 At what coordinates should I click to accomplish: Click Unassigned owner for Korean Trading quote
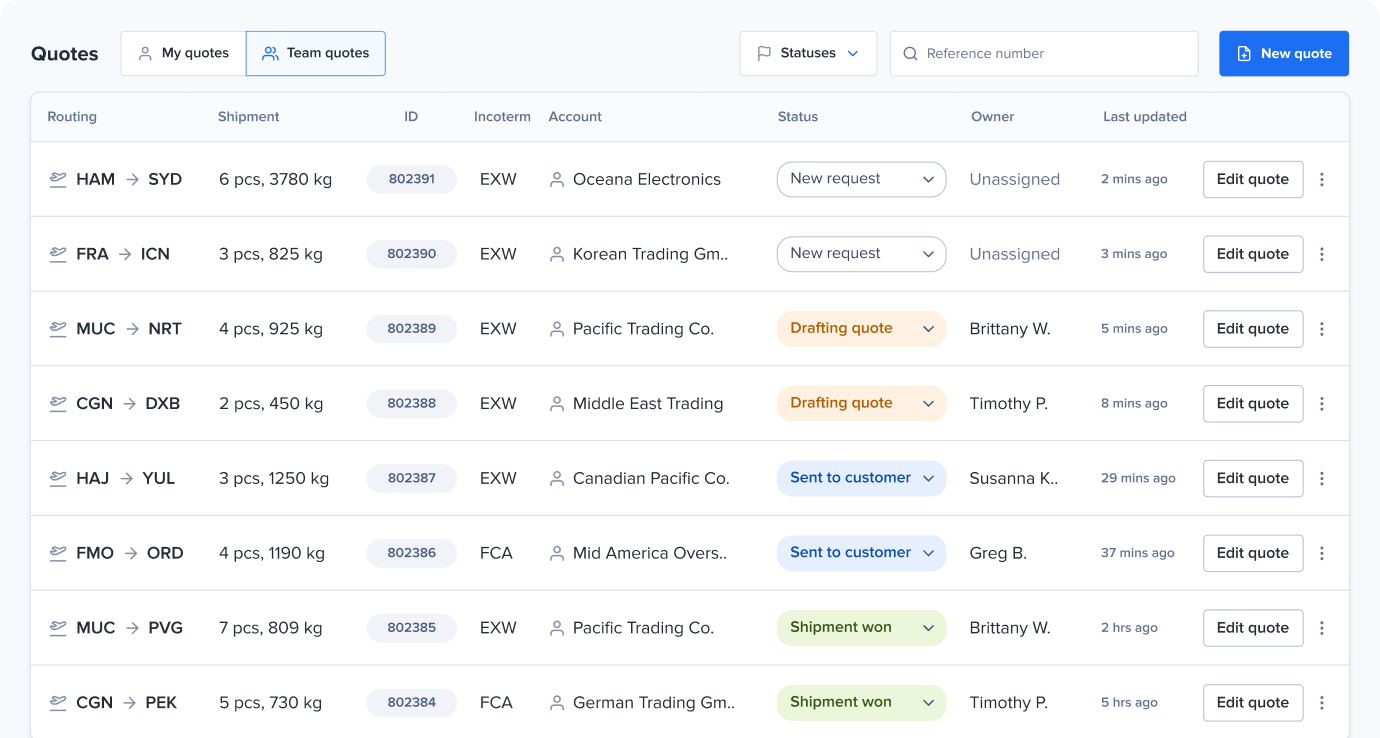click(x=1015, y=254)
